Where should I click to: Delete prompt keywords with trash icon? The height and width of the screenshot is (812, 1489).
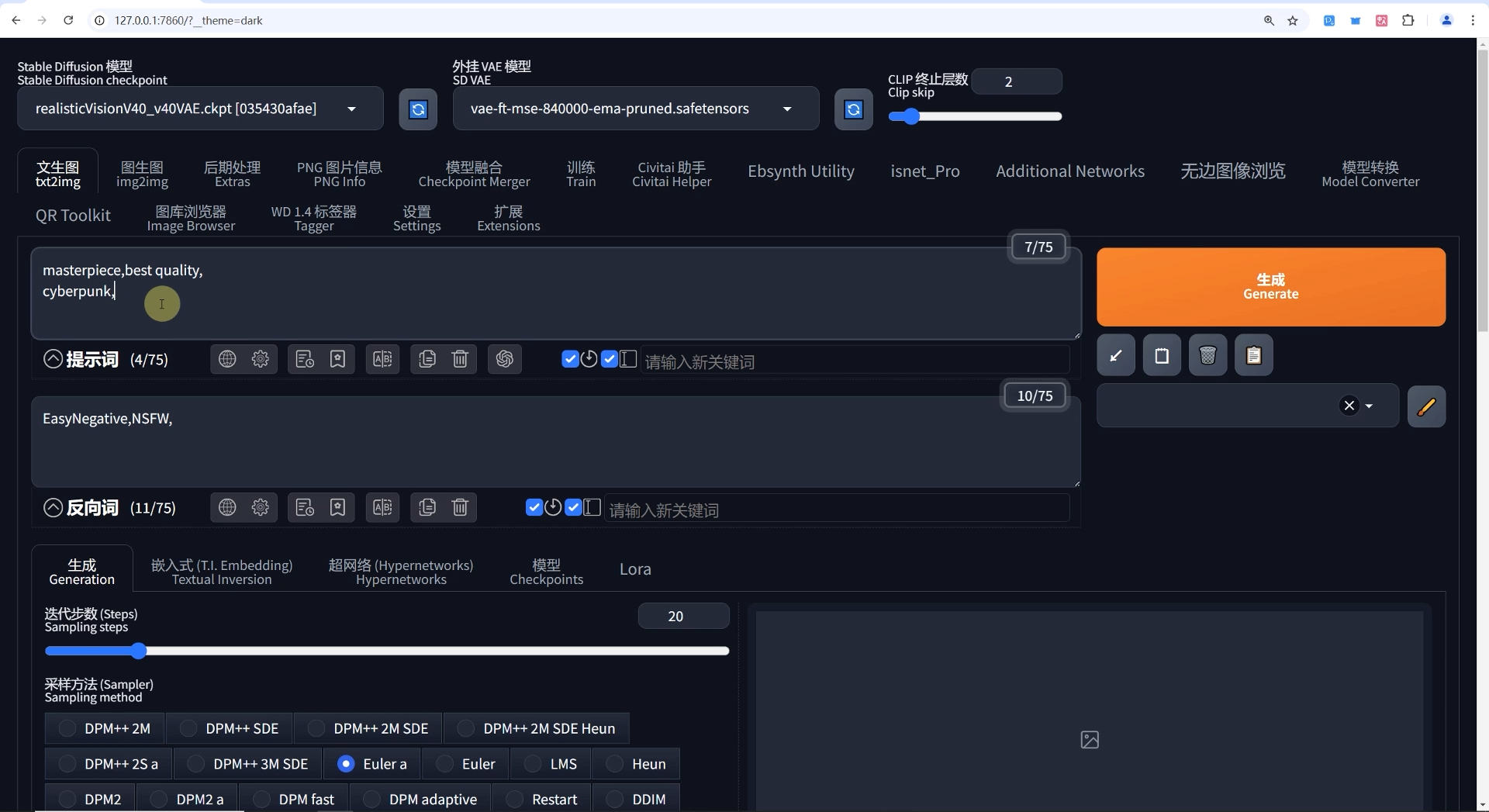pyautogui.click(x=460, y=359)
